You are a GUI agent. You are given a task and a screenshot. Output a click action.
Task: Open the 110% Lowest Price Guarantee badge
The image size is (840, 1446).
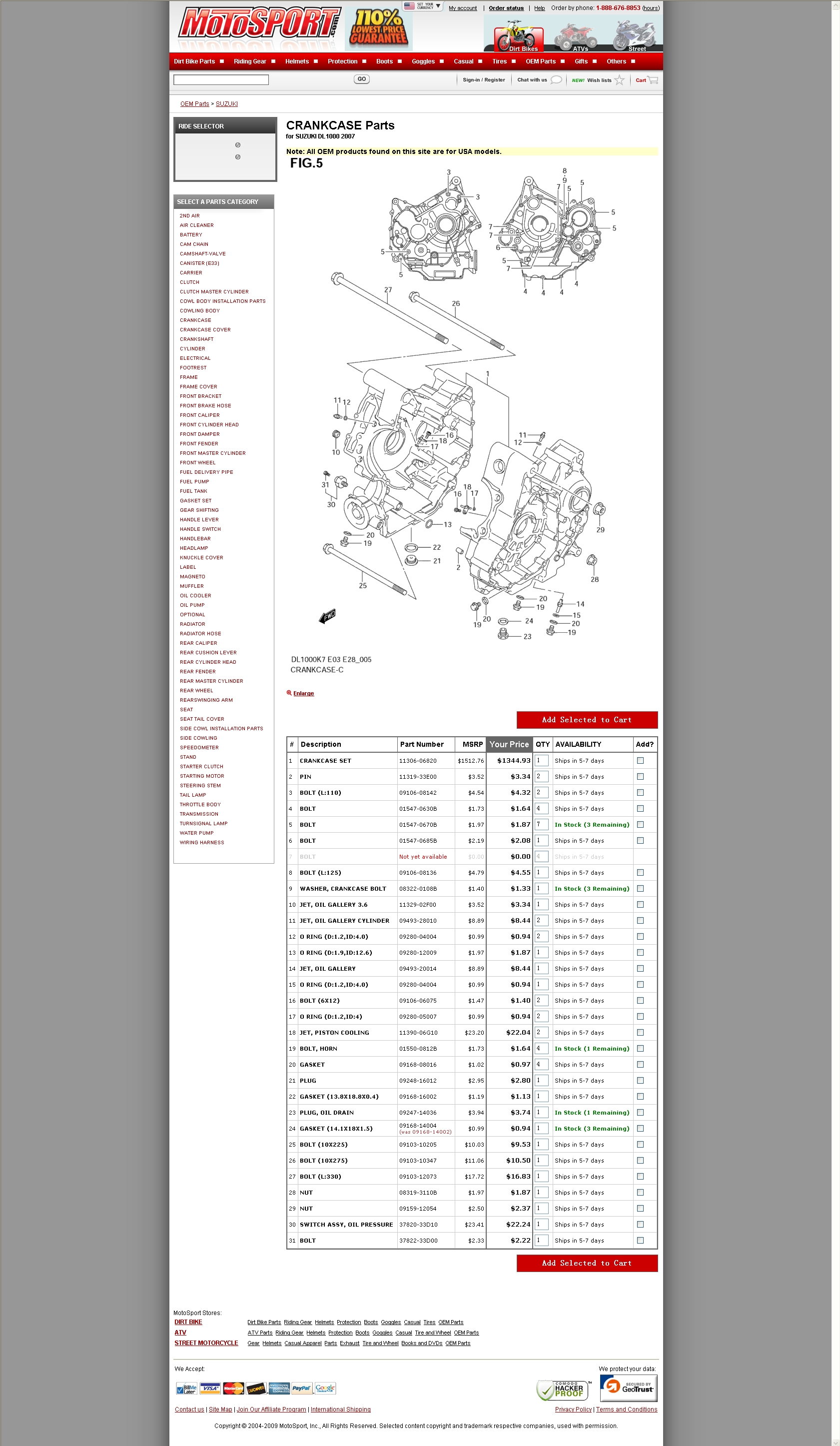click(378, 27)
